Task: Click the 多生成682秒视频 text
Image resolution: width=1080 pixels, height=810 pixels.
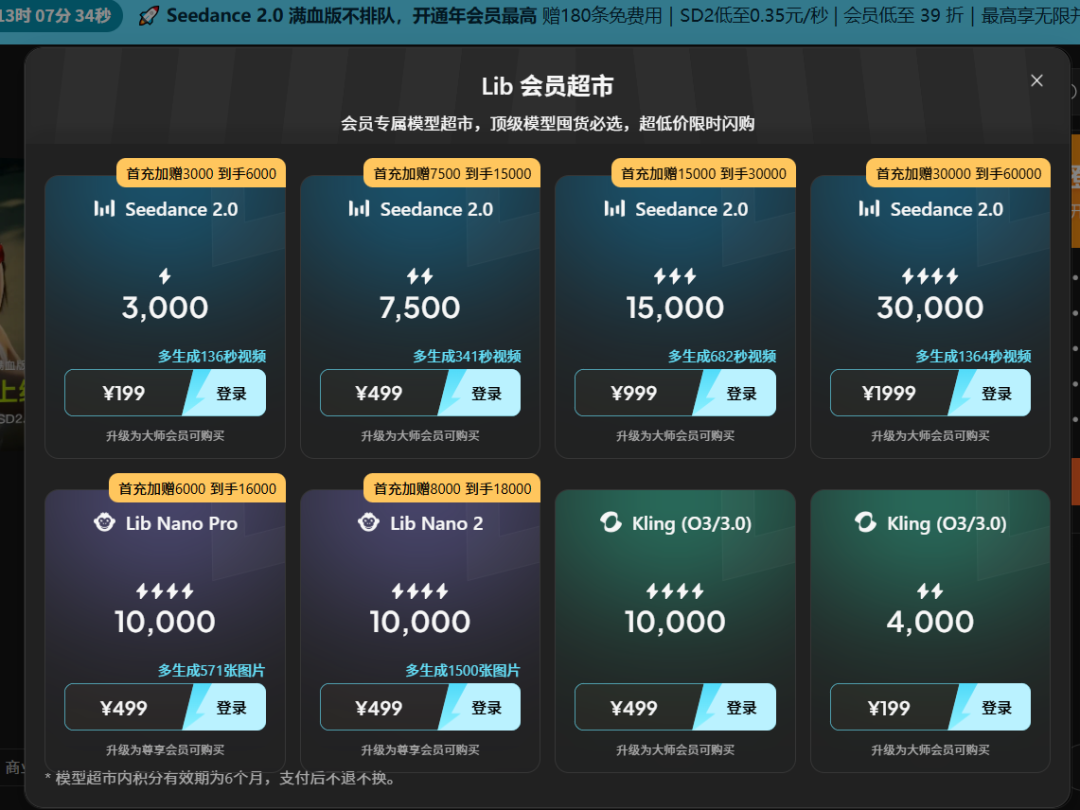Action: 722,356
